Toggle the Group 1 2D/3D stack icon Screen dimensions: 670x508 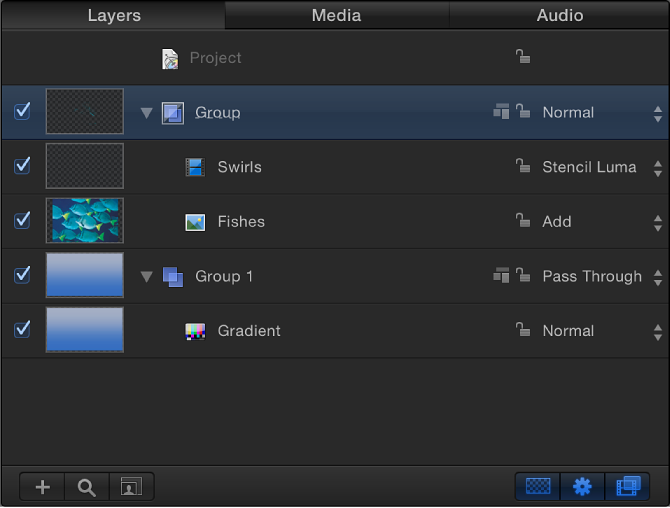tap(501, 276)
